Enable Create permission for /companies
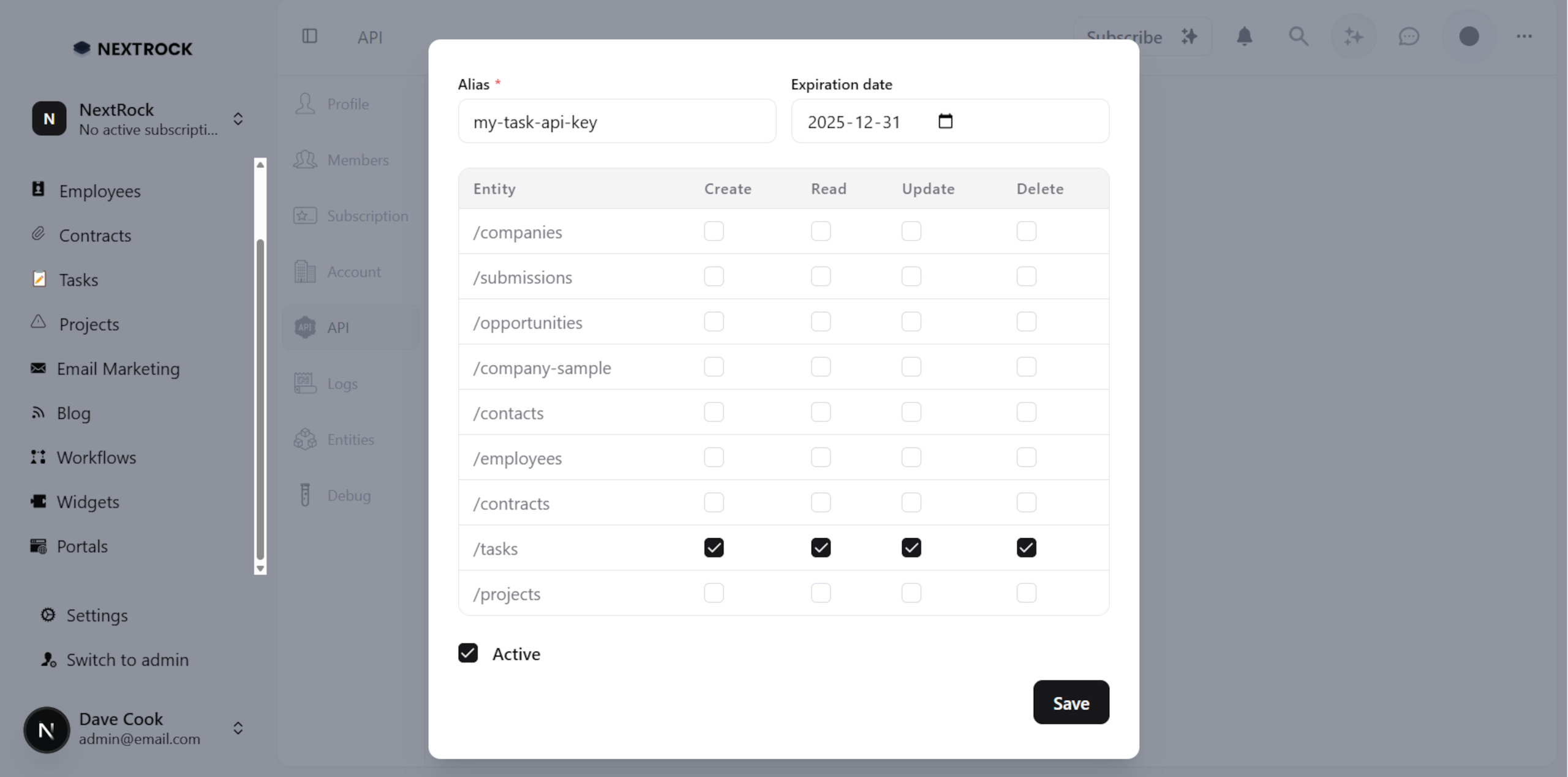1568x777 pixels. click(713, 231)
